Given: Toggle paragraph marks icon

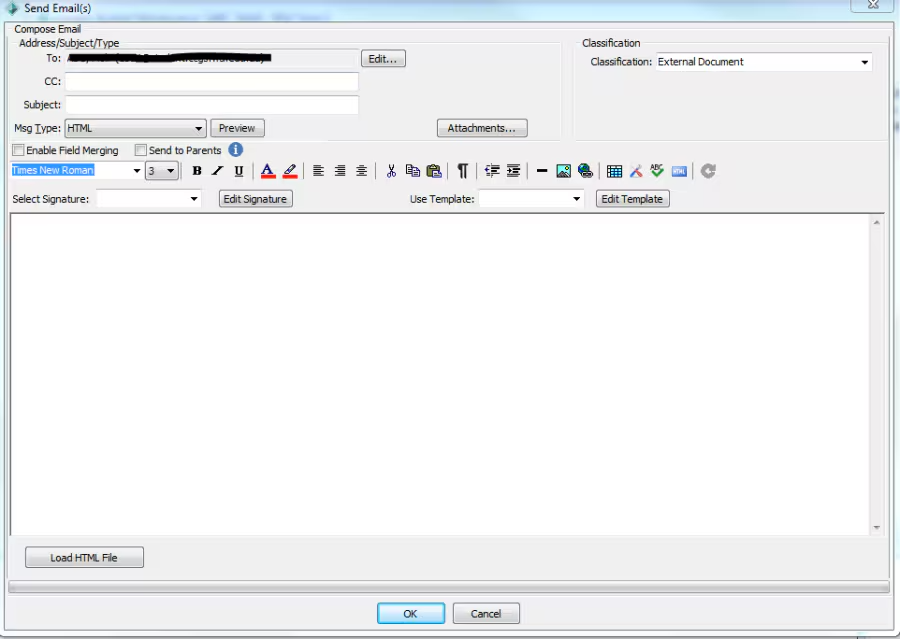Looking at the screenshot, I should click(x=463, y=171).
